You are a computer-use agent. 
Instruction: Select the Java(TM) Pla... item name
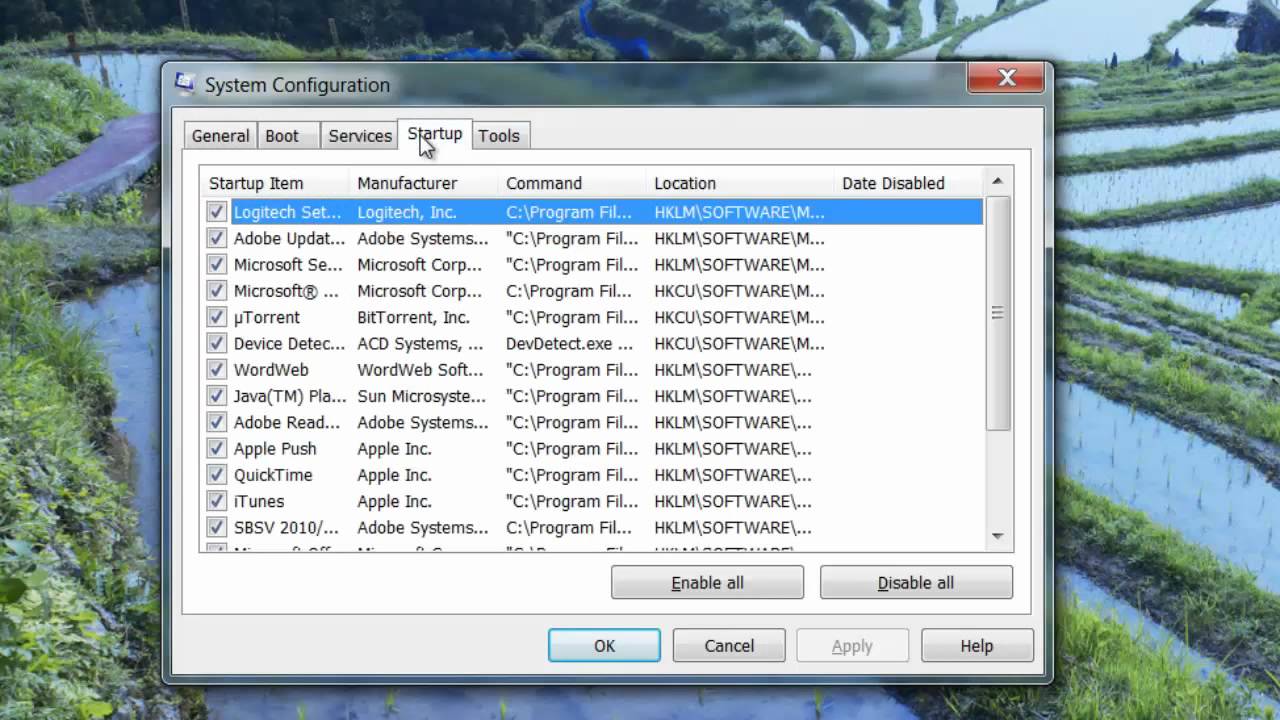[x=290, y=396]
